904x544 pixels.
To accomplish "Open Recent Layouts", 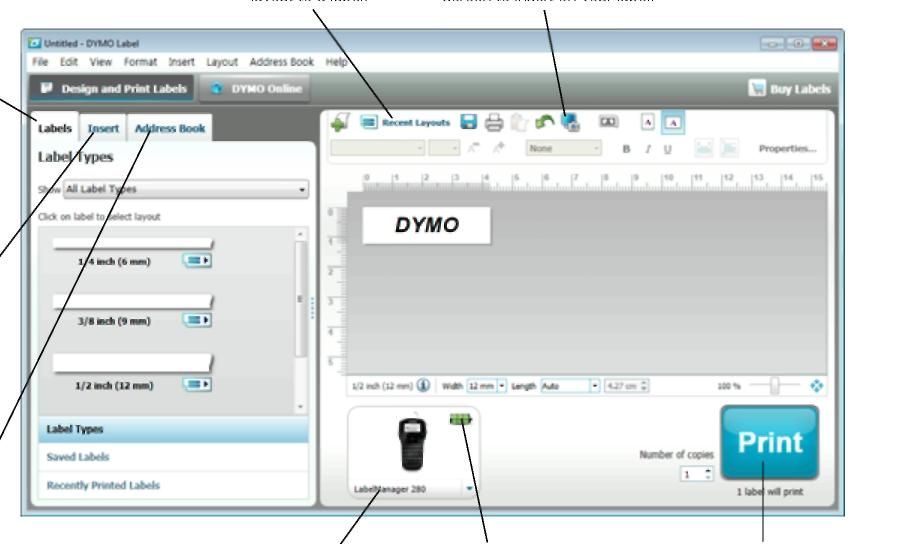I will click(405, 122).
